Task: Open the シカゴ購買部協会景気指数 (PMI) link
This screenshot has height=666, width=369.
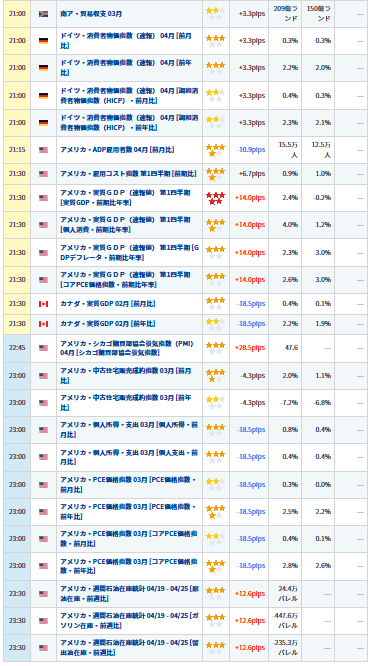Action: [x=127, y=348]
